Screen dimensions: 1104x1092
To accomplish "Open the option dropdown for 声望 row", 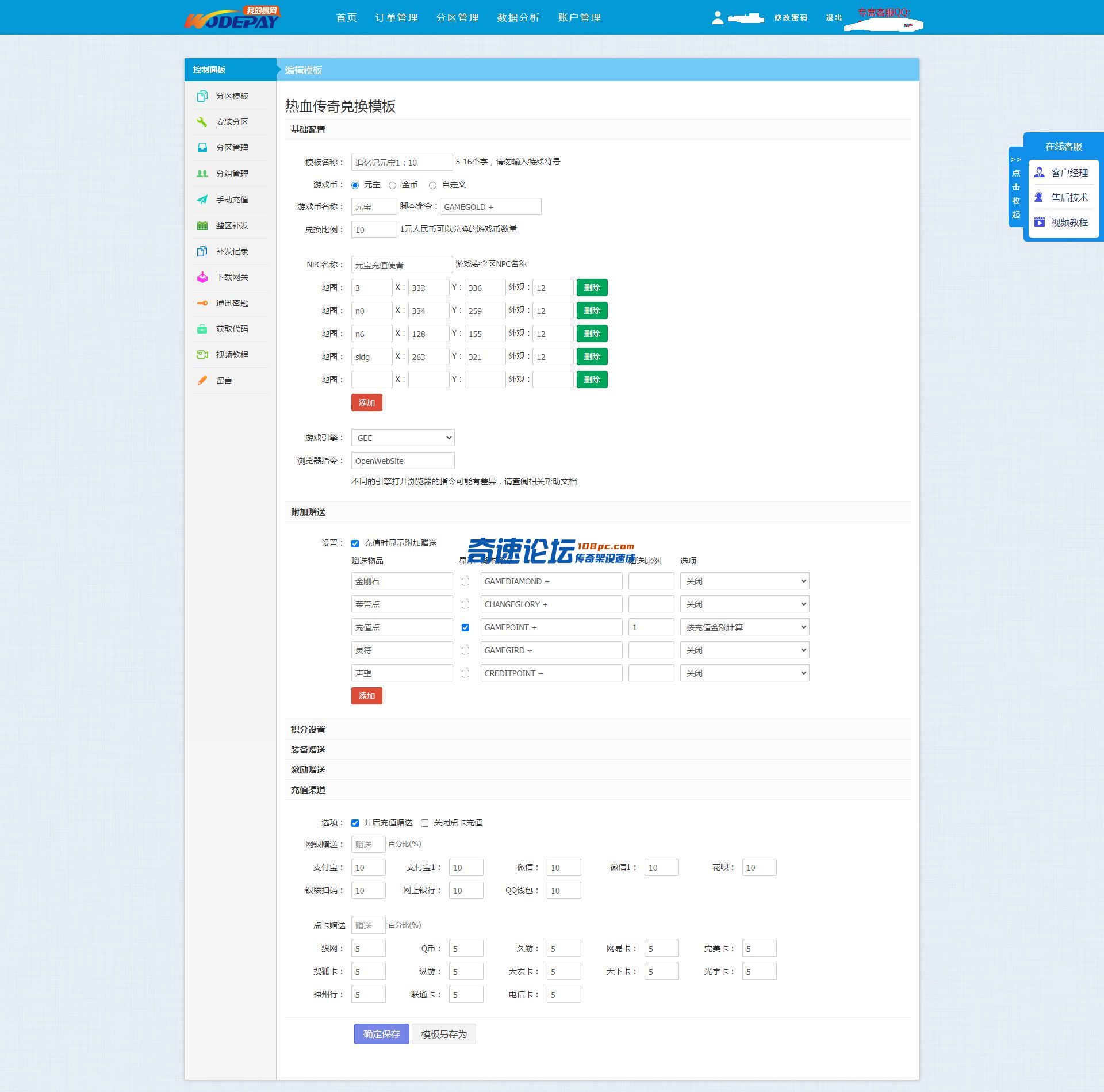I will [745, 673].
